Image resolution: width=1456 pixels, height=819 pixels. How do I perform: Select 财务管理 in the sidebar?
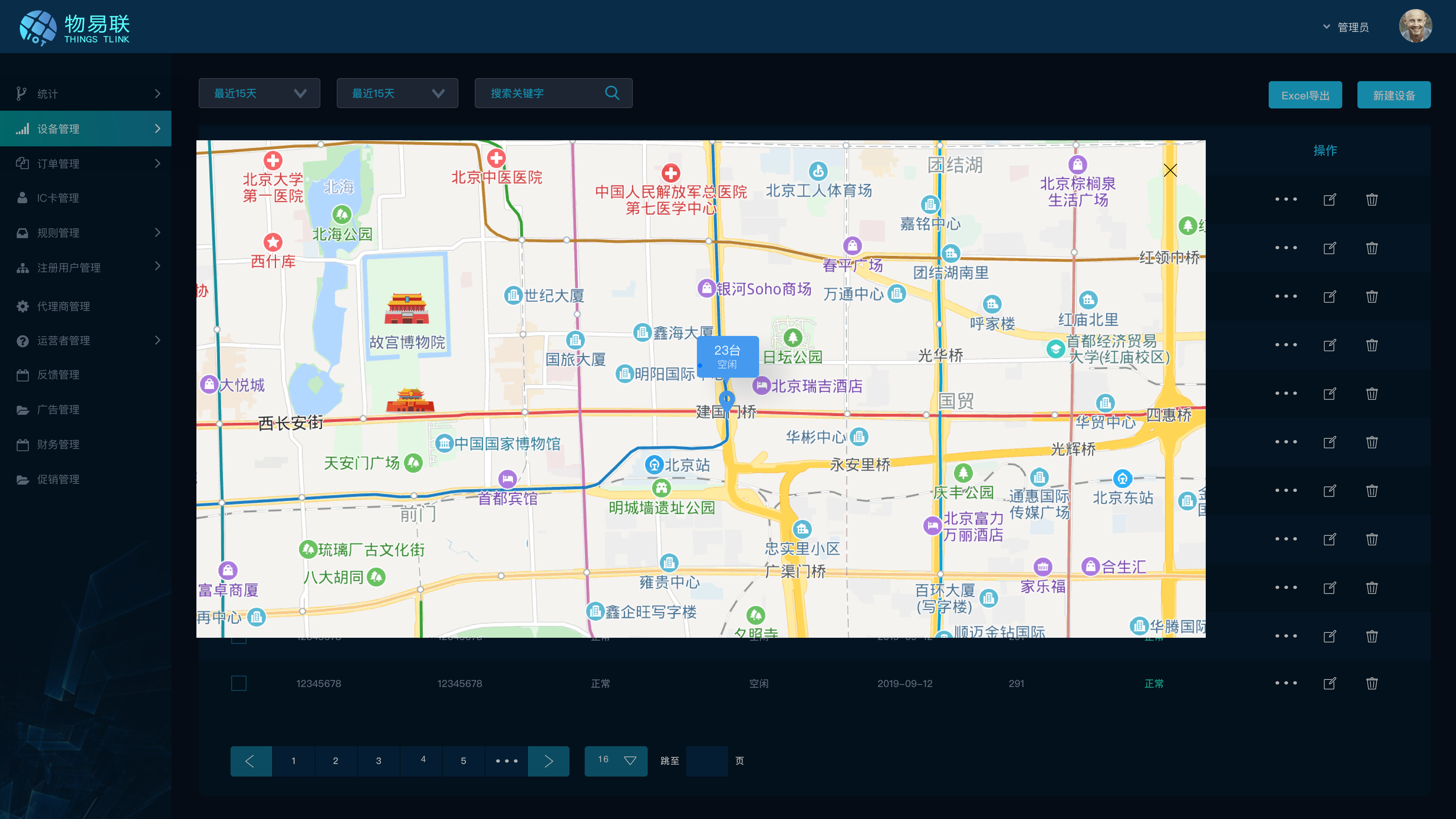(x=58, y=444)
